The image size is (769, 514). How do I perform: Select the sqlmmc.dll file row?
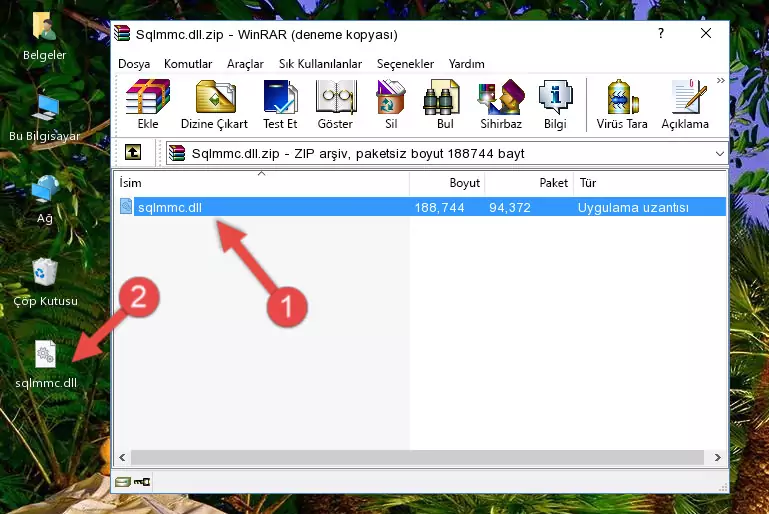coord(422,207)
